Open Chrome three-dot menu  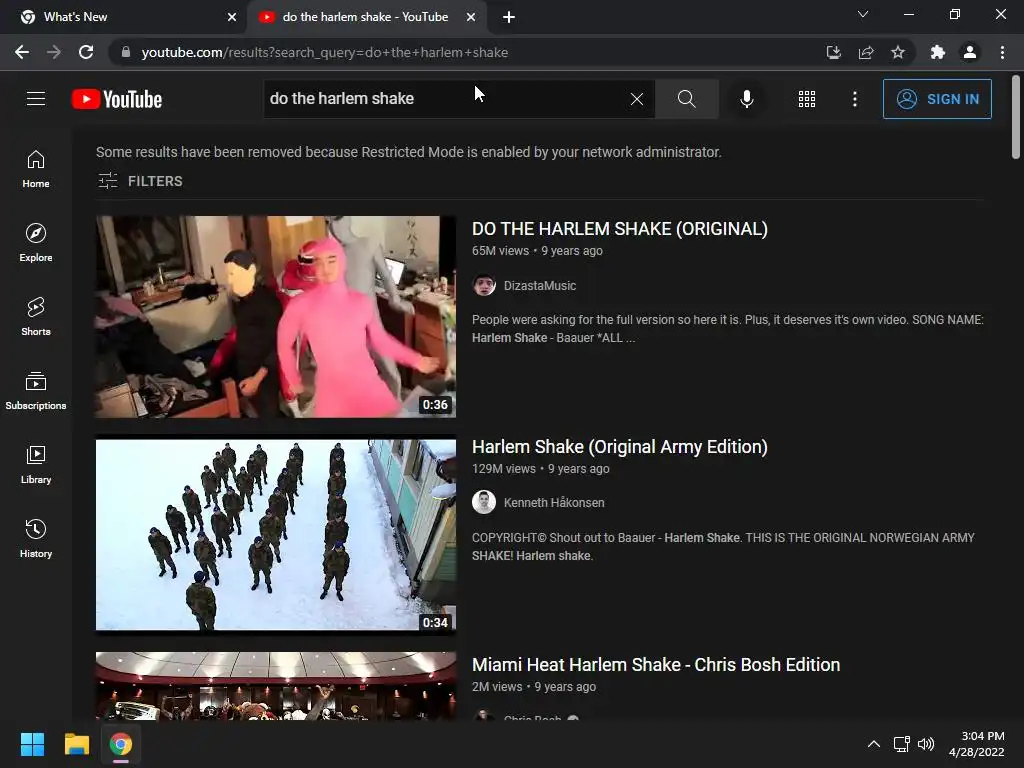pyautogui.click(x=1002, y=52)
